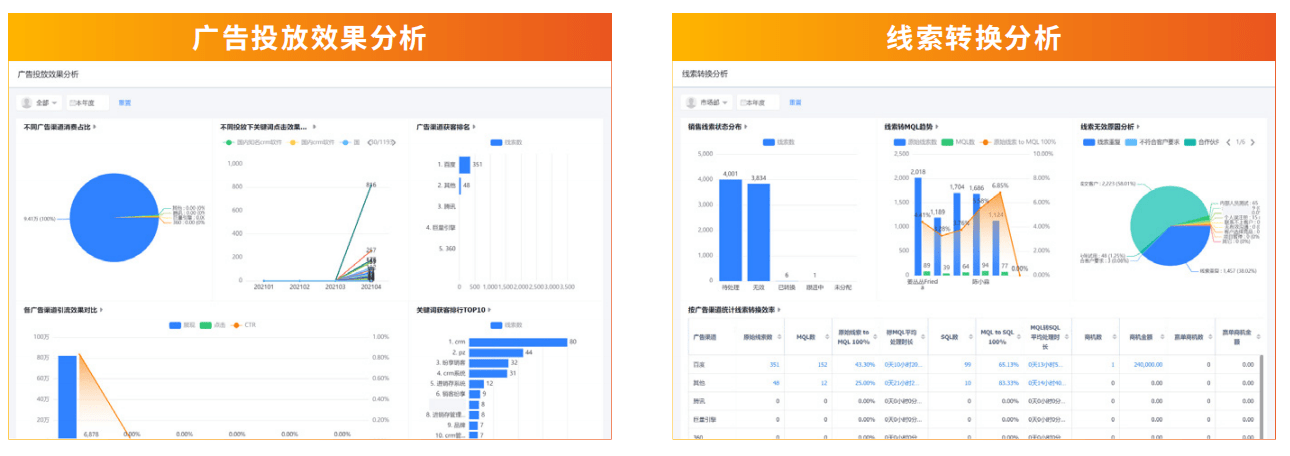Click 重置 link in 广告投放效果分析 dashboard
The width and height of the screenshot is (1290, 456).
(x=125, y=103)
